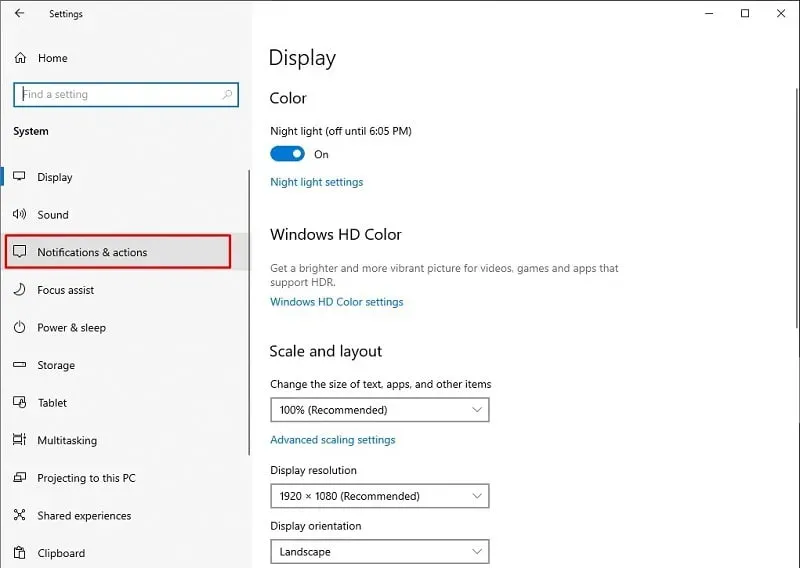The image size is (800, 568).
Task: Click the Storage drive icon
Action: click(x=19, y=365)
